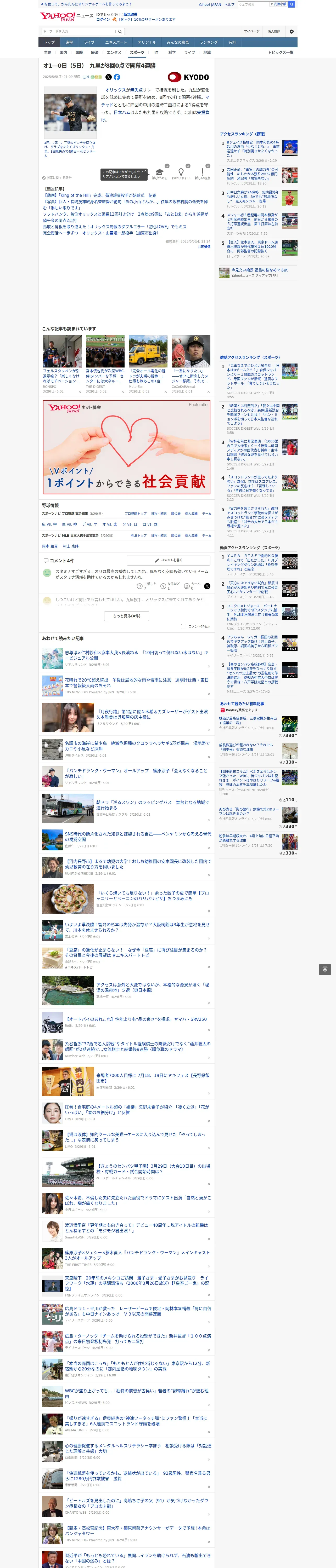Image resolution: width=336 pixels, height=1568 pixels.
Task: Select the 経済 category
Action: pyautogui.click(x=94, y=52)
